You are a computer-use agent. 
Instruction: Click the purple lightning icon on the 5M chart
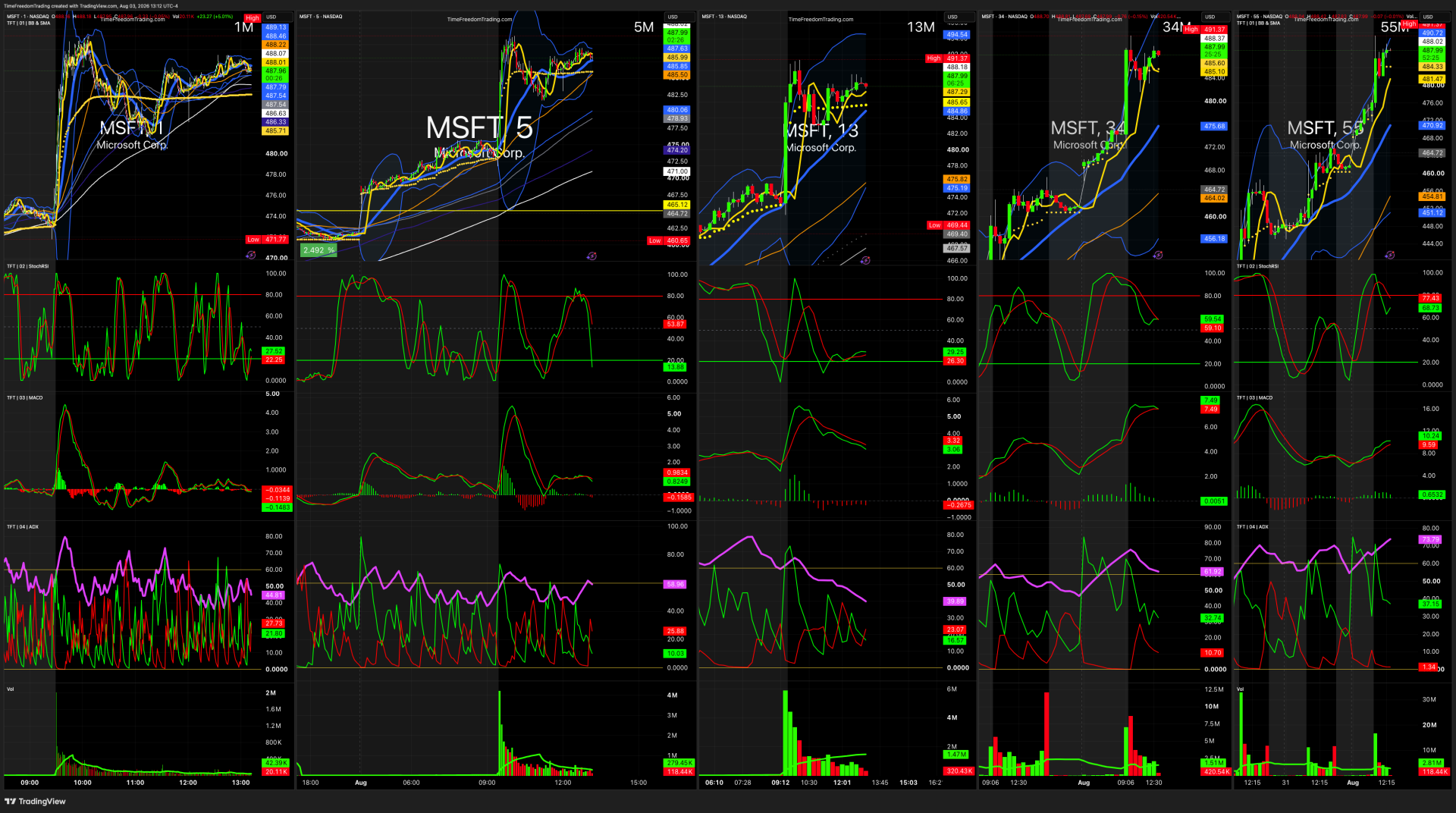click(x=591, y=256)
